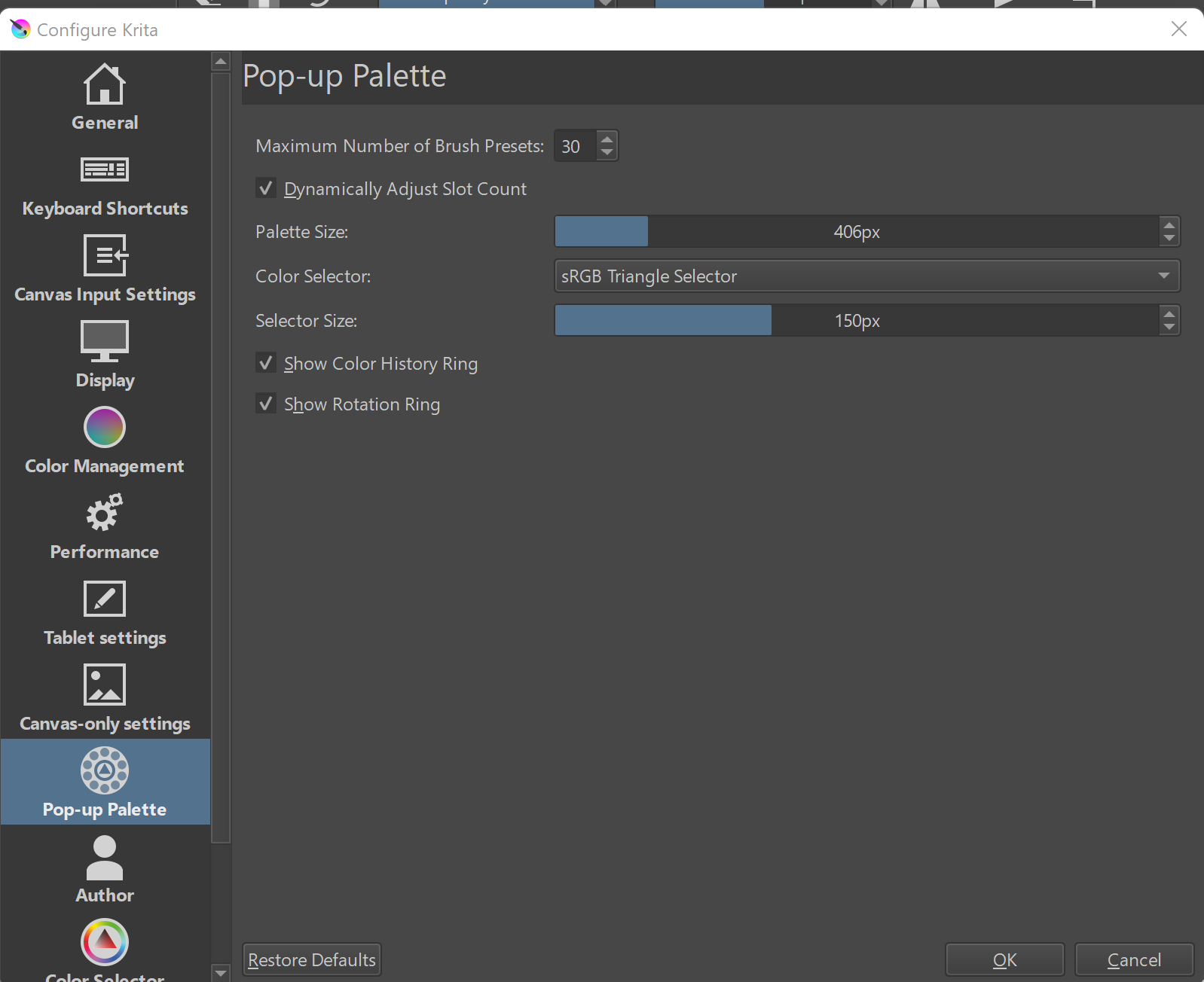
Task: Select the Display monitor icon
Action: pos(105,341)
